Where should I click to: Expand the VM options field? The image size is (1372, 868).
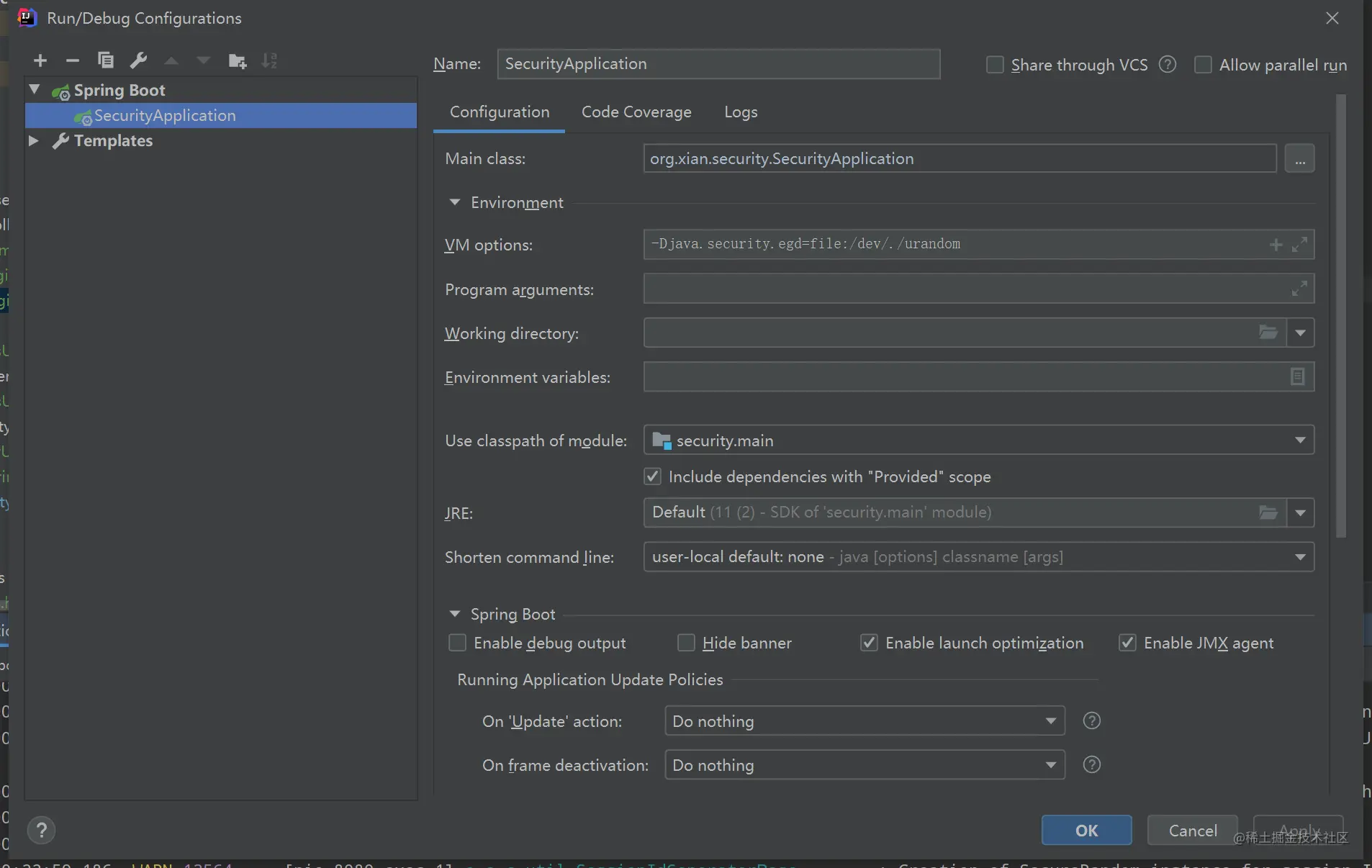pos(1299,245)
